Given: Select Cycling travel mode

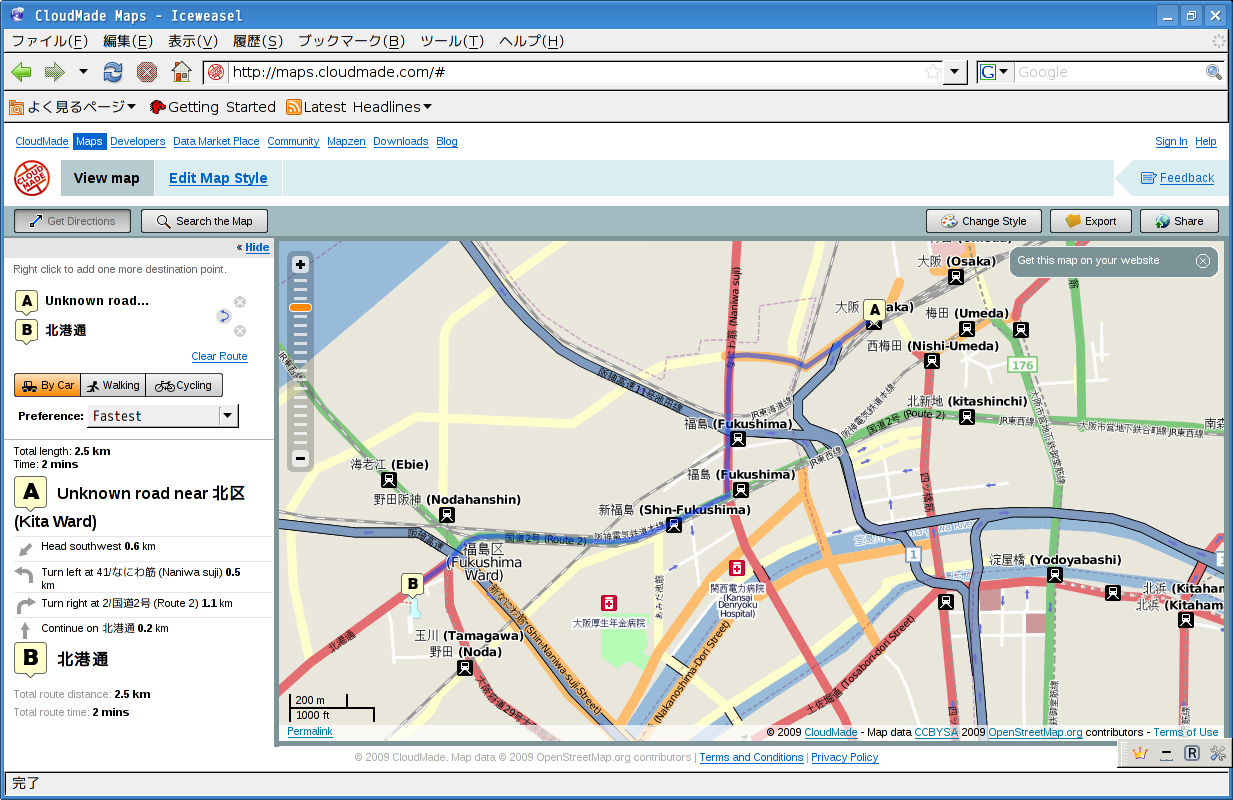Looking at the screenshot, I should click(x=184, y=385).
